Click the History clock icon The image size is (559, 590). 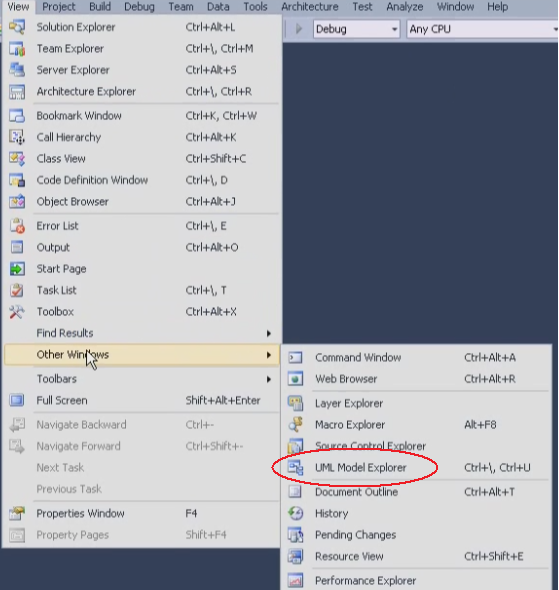295,514
